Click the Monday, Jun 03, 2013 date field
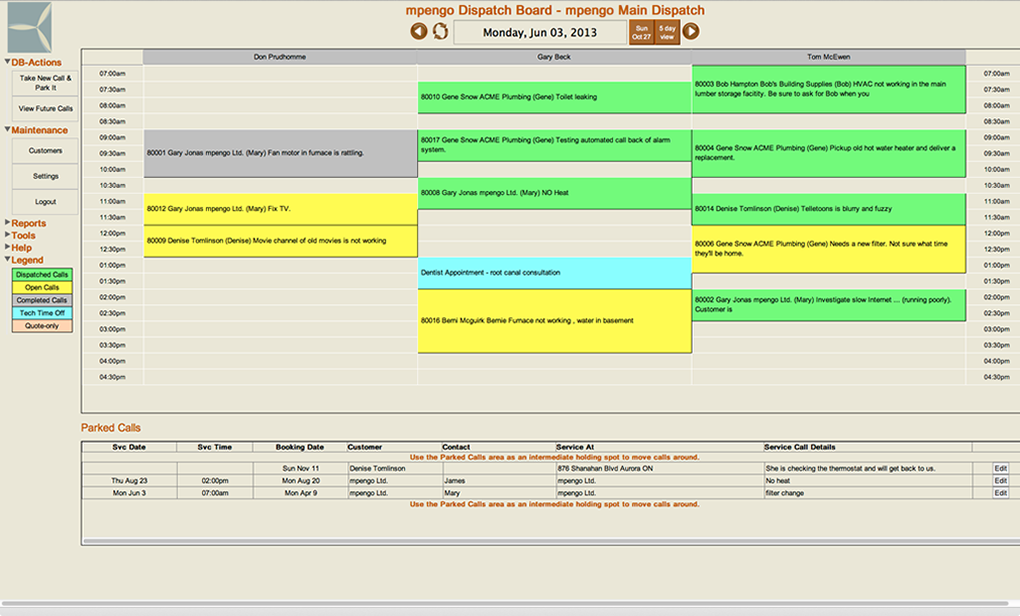 [539, 33]
